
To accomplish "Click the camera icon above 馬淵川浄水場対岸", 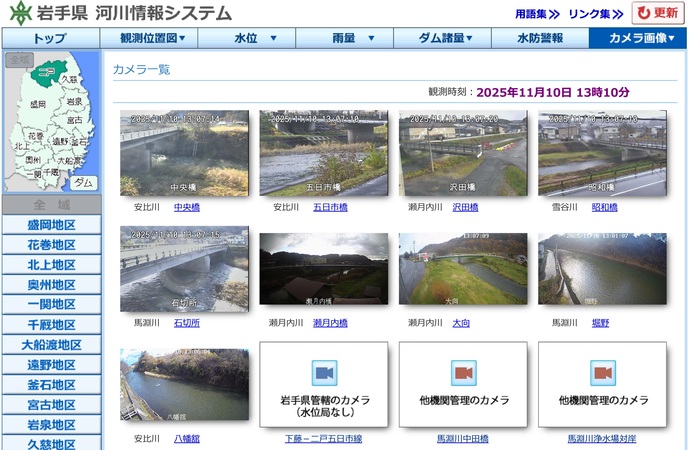I will tap(603, 373).
